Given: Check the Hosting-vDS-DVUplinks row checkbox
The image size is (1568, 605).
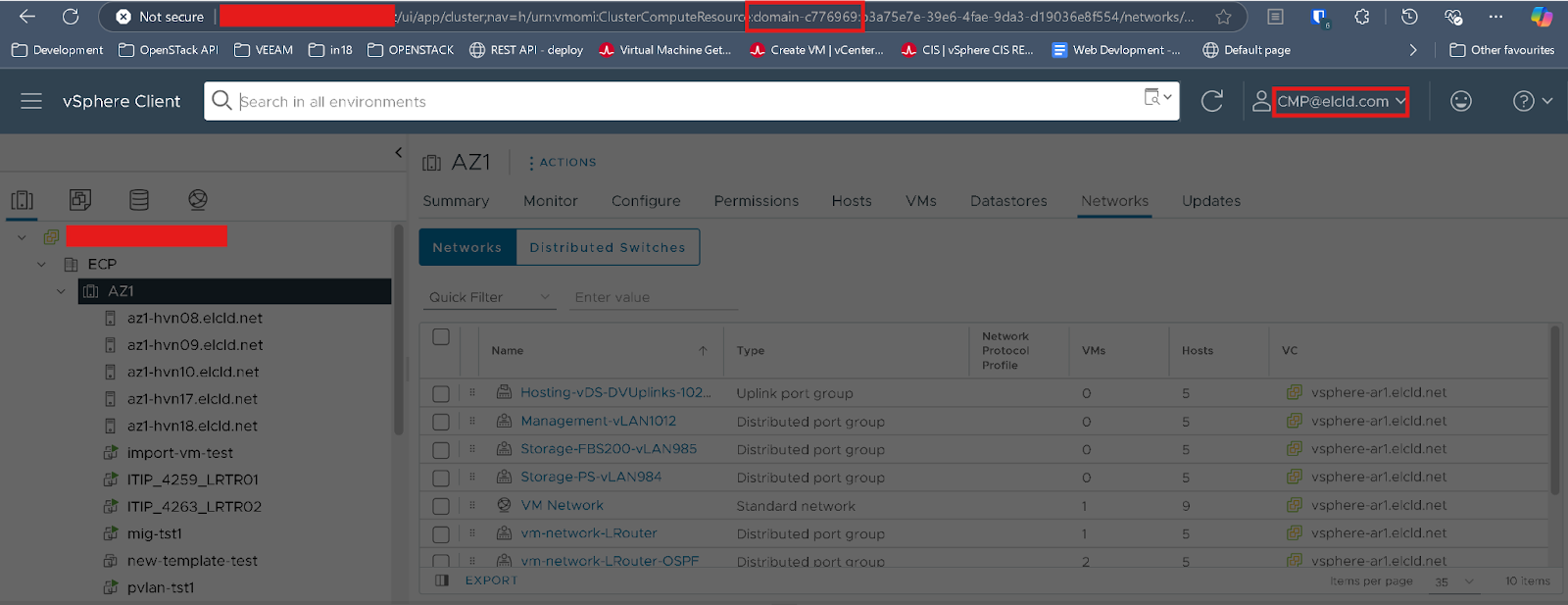Looking at the screenshot, I should pyautogui.click(x=441, y=393).
